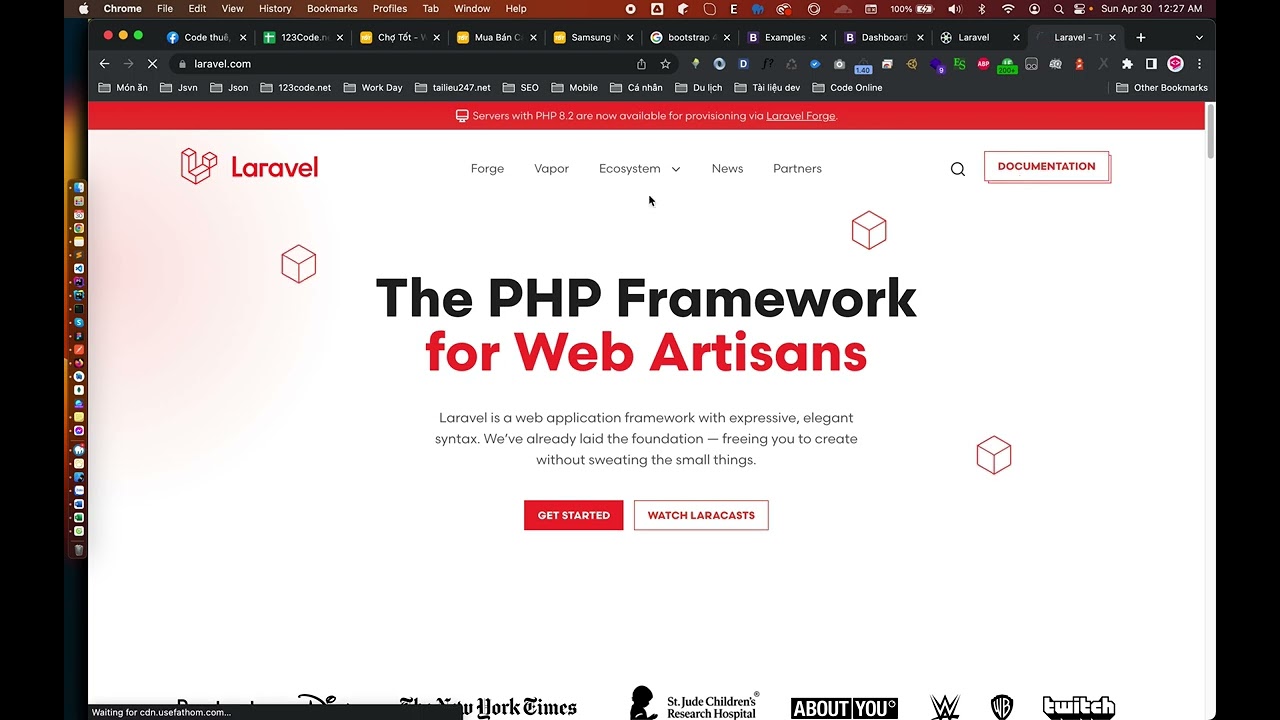Open the Chrome File menu
Screen dimensions: 1280x720
point(165,9)
